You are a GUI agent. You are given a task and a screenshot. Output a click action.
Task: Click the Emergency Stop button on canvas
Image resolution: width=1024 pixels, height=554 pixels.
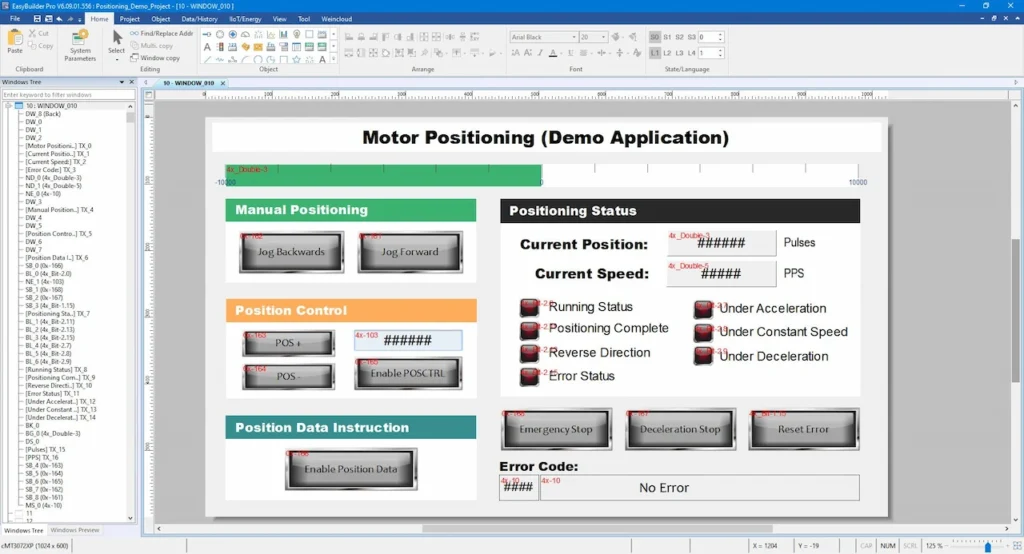556,429
